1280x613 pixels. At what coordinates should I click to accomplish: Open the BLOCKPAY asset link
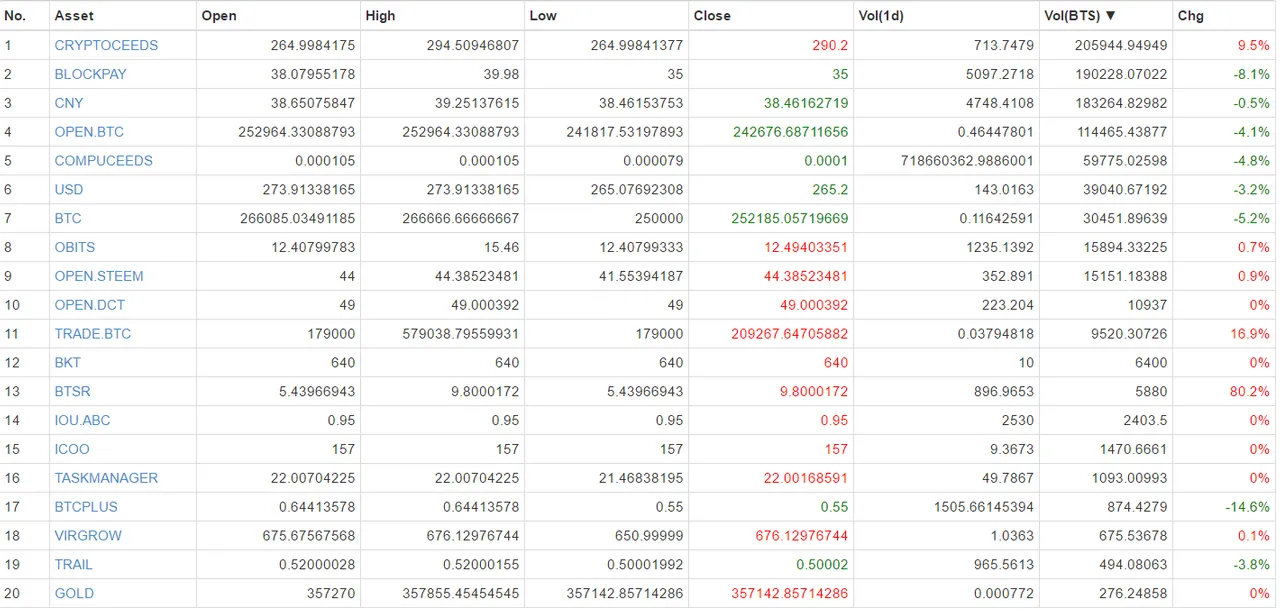[x=91, y=74]
